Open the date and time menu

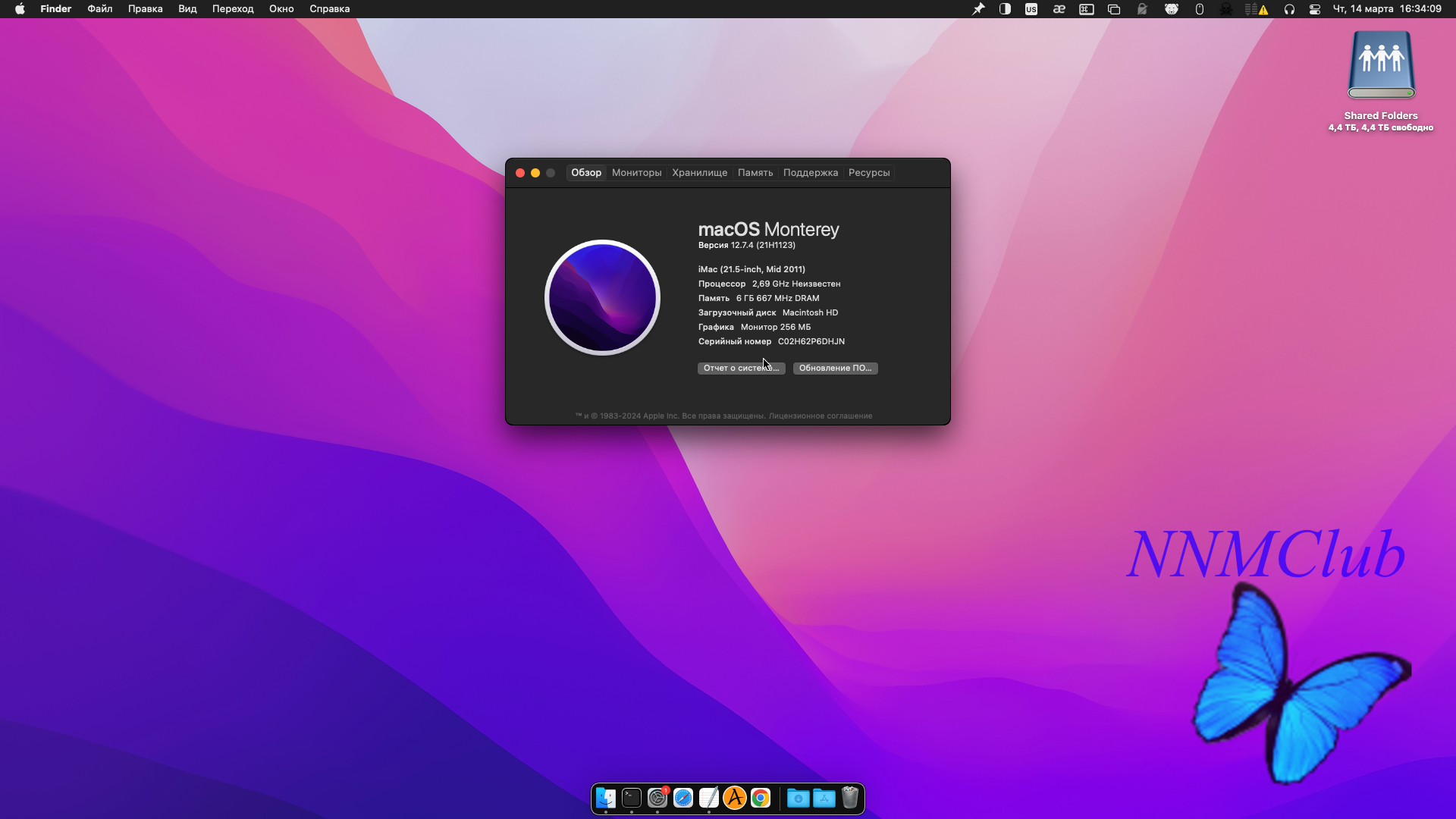click(1387, 9)
